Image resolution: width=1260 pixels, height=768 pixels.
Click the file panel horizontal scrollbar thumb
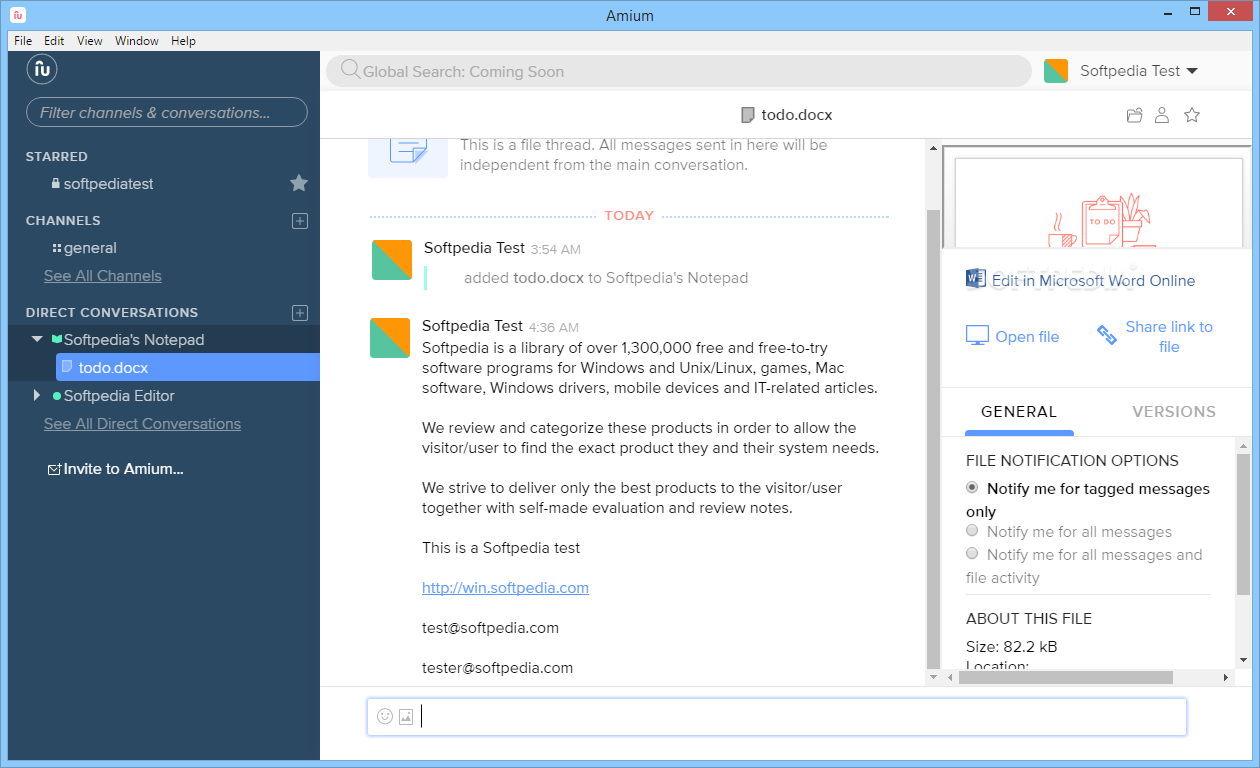coord(1065,677)
